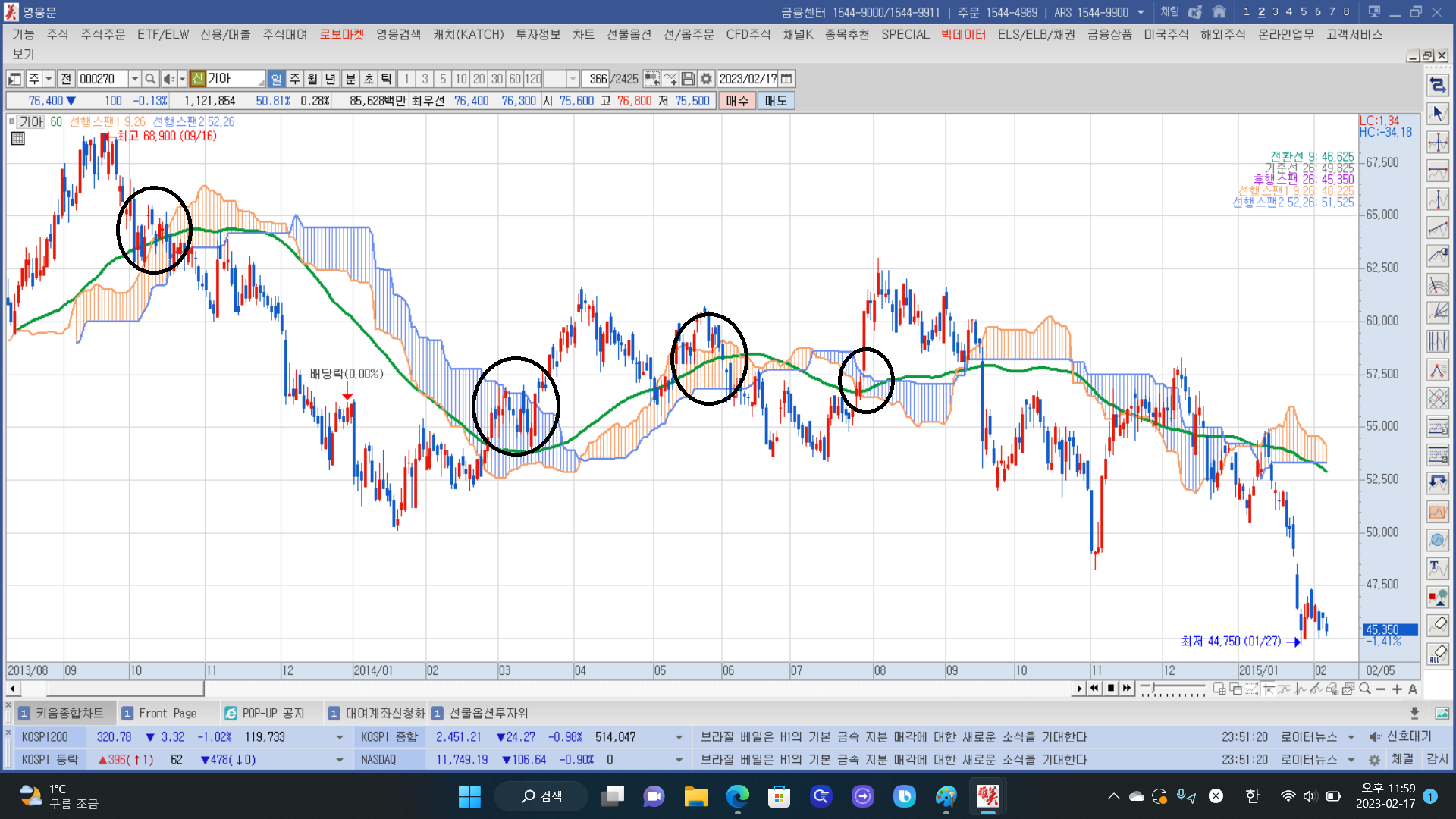Select the crosshair tool in right toolbar

click(1437, 143)
